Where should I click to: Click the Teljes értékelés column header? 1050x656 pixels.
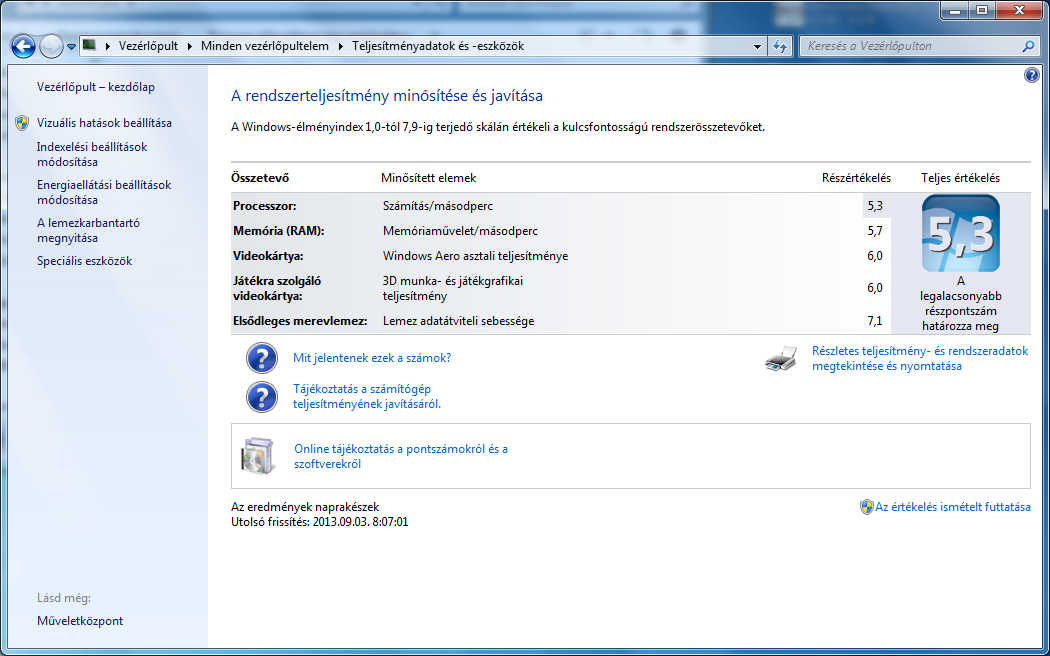[960, 178]
